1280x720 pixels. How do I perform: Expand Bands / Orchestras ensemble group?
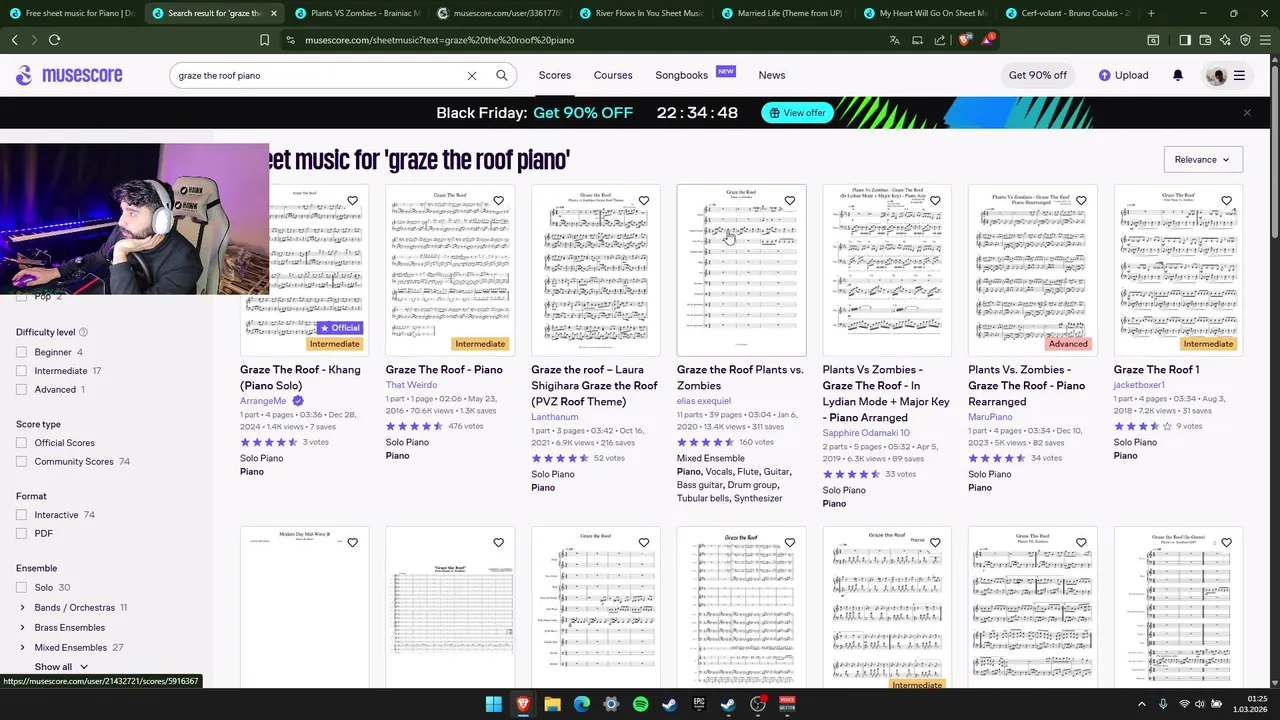click(x=22, y=608)
